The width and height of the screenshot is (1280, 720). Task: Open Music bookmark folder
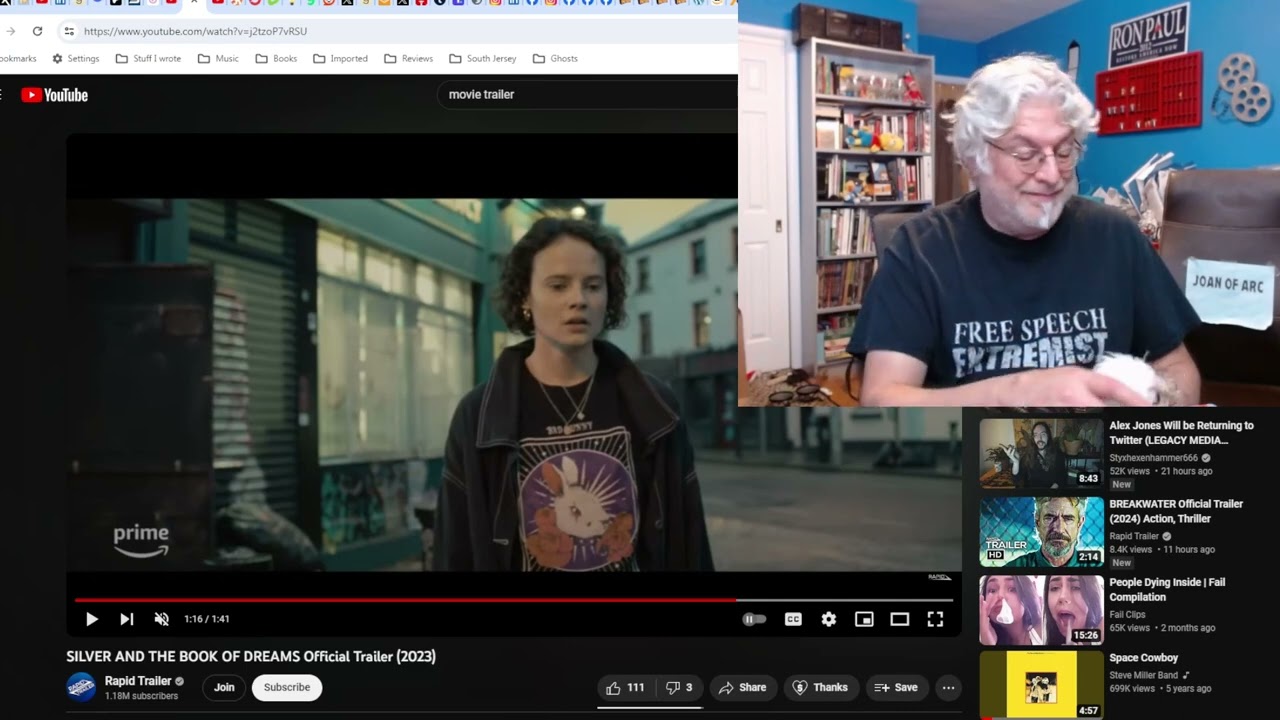[218, 58]
